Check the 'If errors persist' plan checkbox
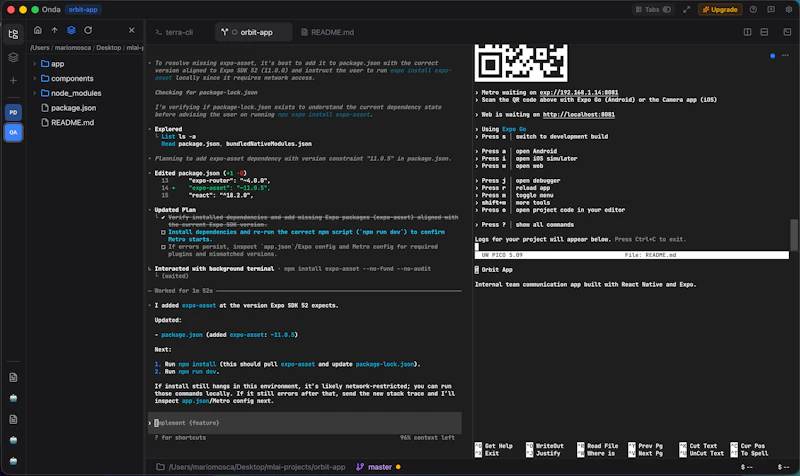The image size is (800, 476). [163, 247]
